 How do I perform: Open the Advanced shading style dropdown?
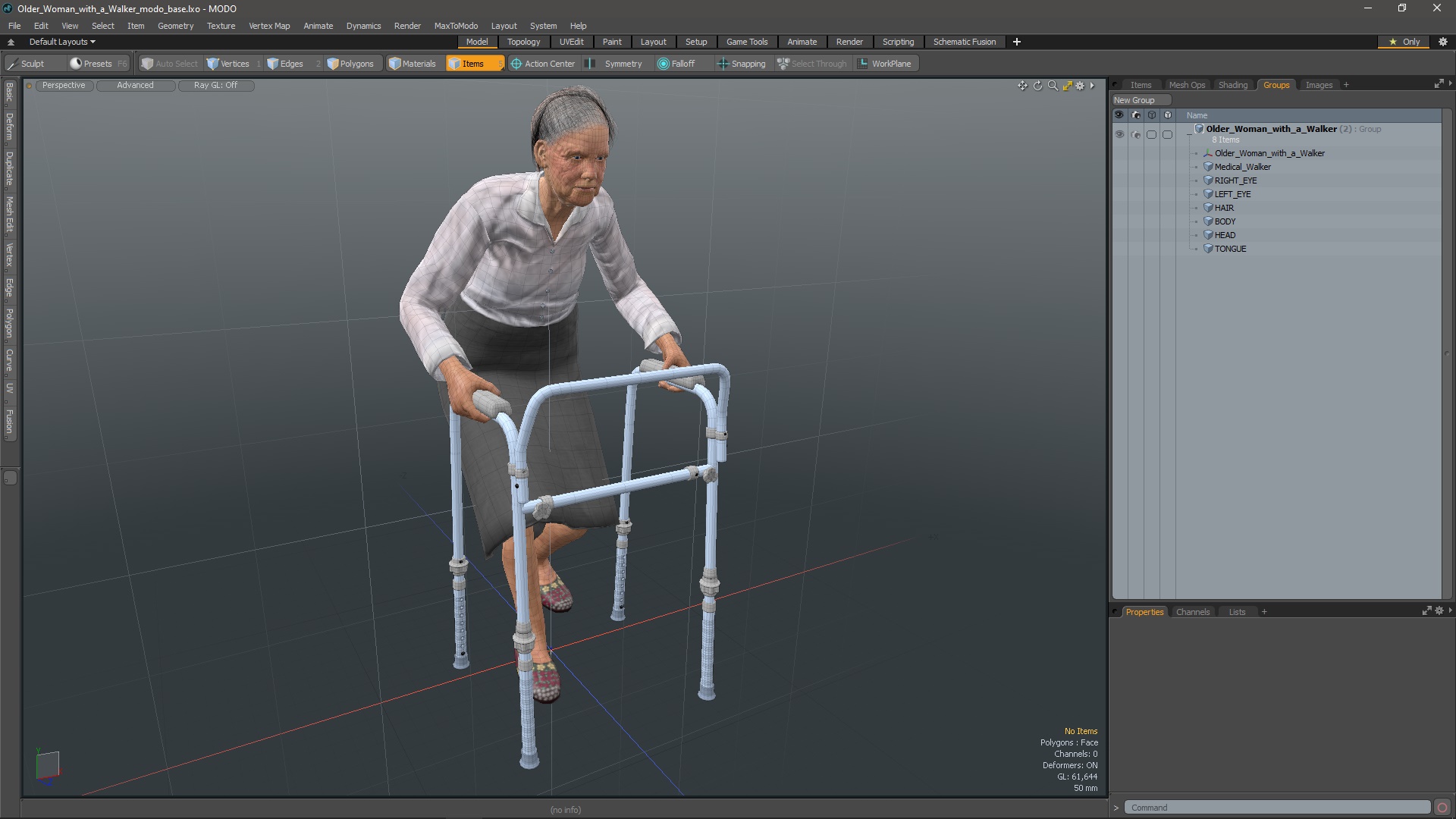[135, 85]
